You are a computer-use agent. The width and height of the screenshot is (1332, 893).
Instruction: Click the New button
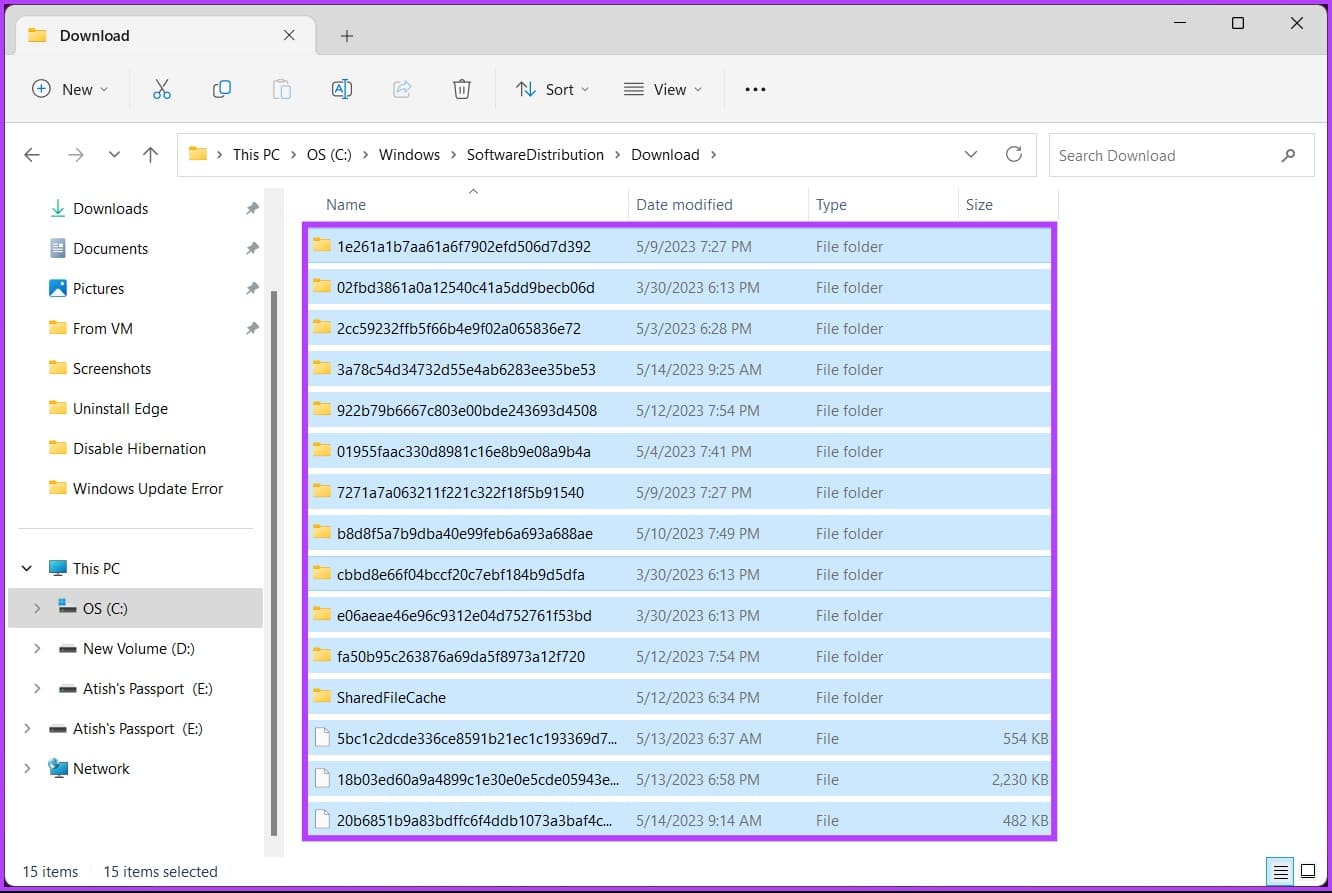coord(69,89)
